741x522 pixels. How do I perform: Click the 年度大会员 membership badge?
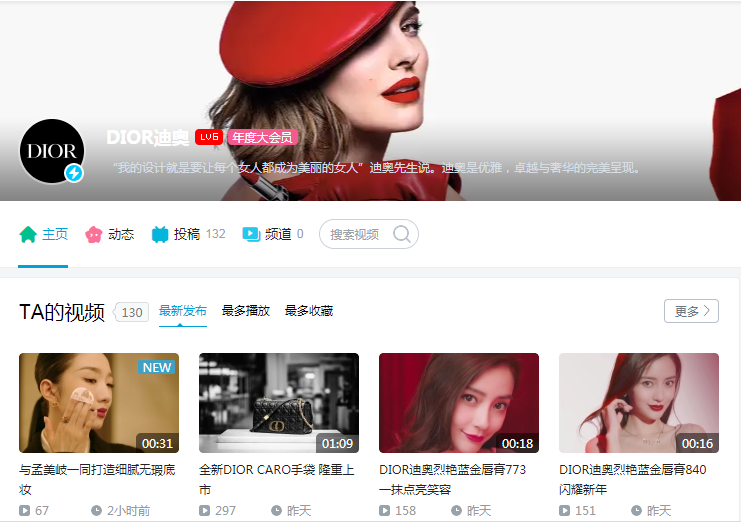click(x=263, y=137)
